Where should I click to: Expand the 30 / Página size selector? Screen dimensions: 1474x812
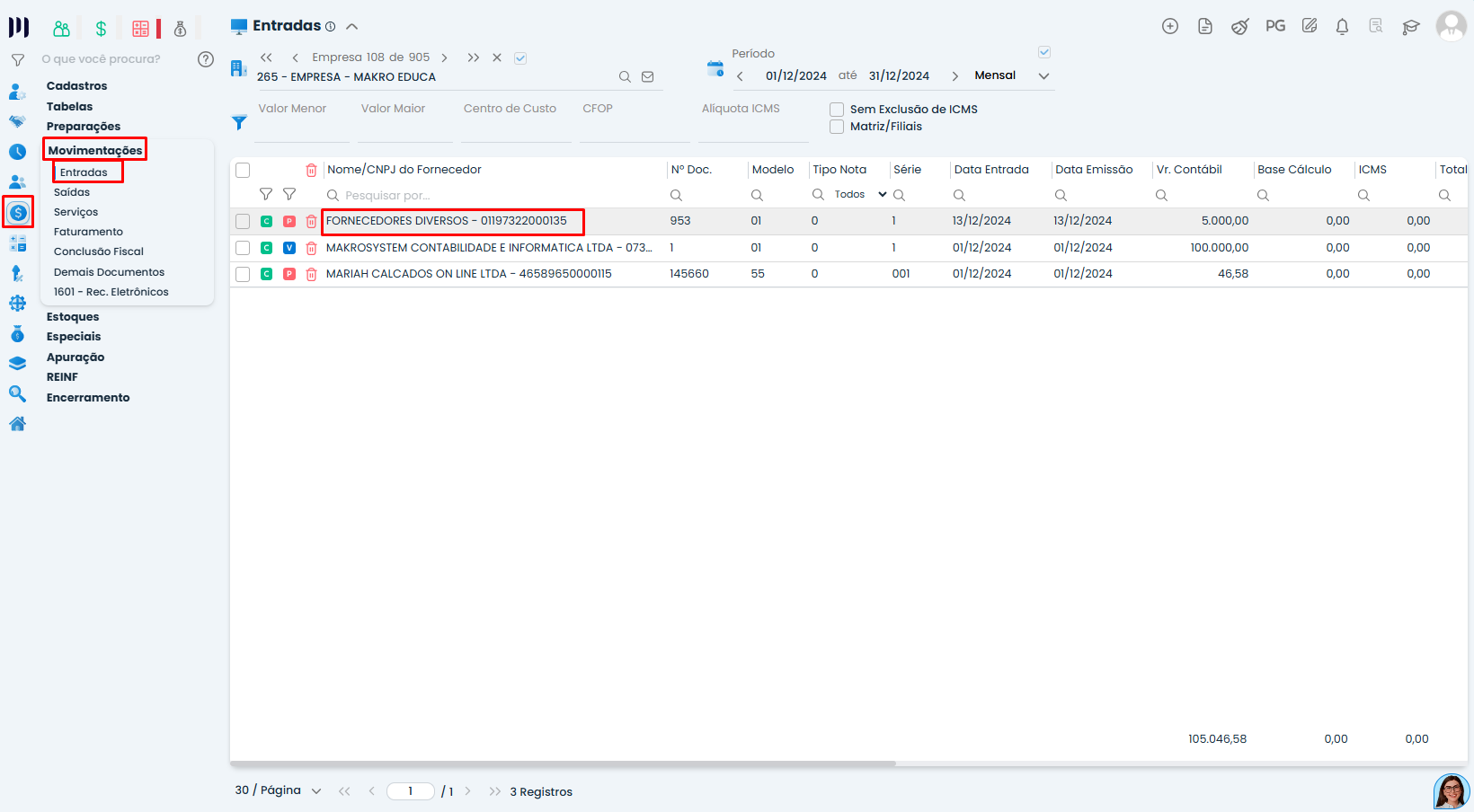(x=315, y=791)
